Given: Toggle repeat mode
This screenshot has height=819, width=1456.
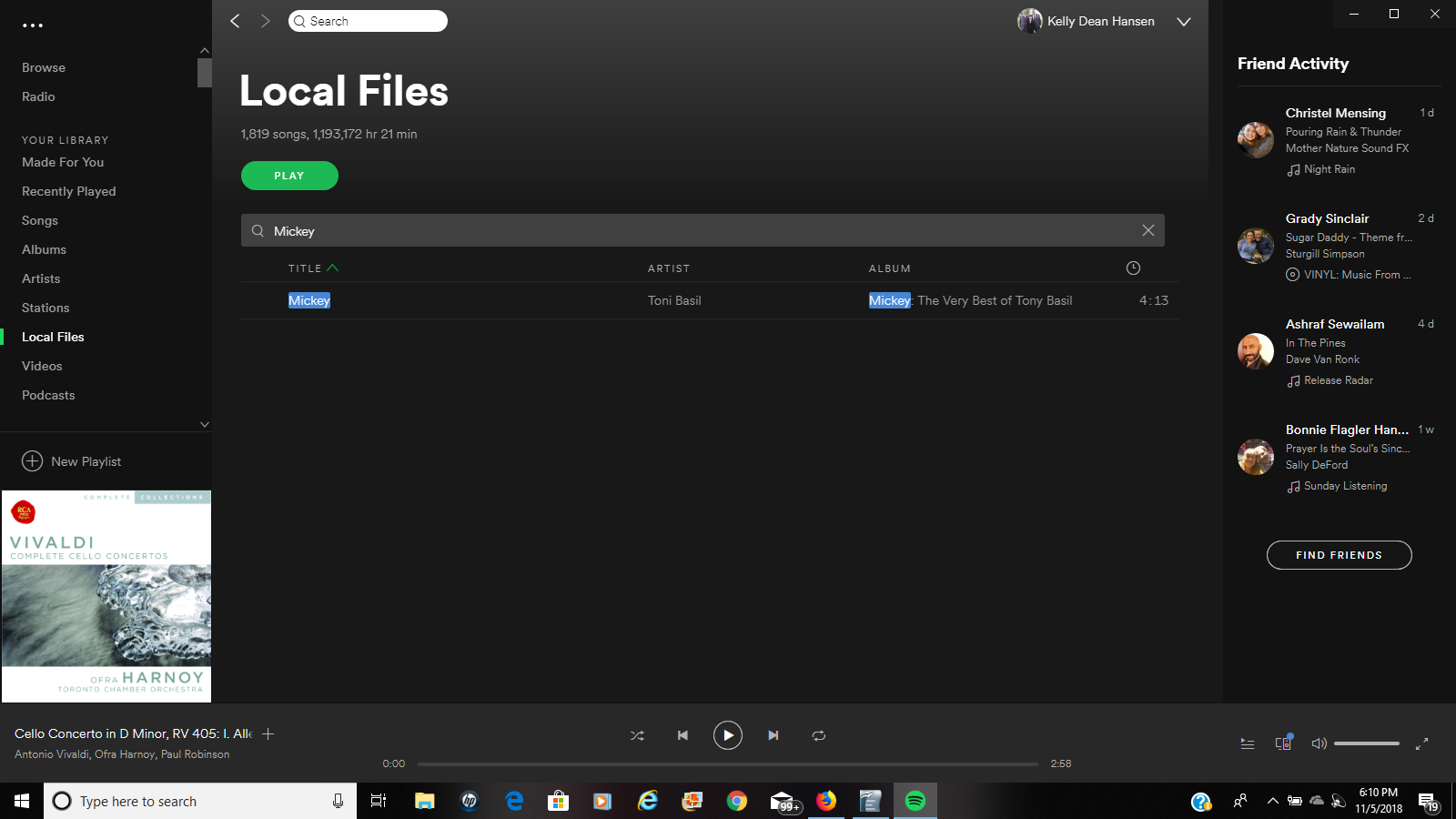Looking at the screenshot, I should 819,735.
